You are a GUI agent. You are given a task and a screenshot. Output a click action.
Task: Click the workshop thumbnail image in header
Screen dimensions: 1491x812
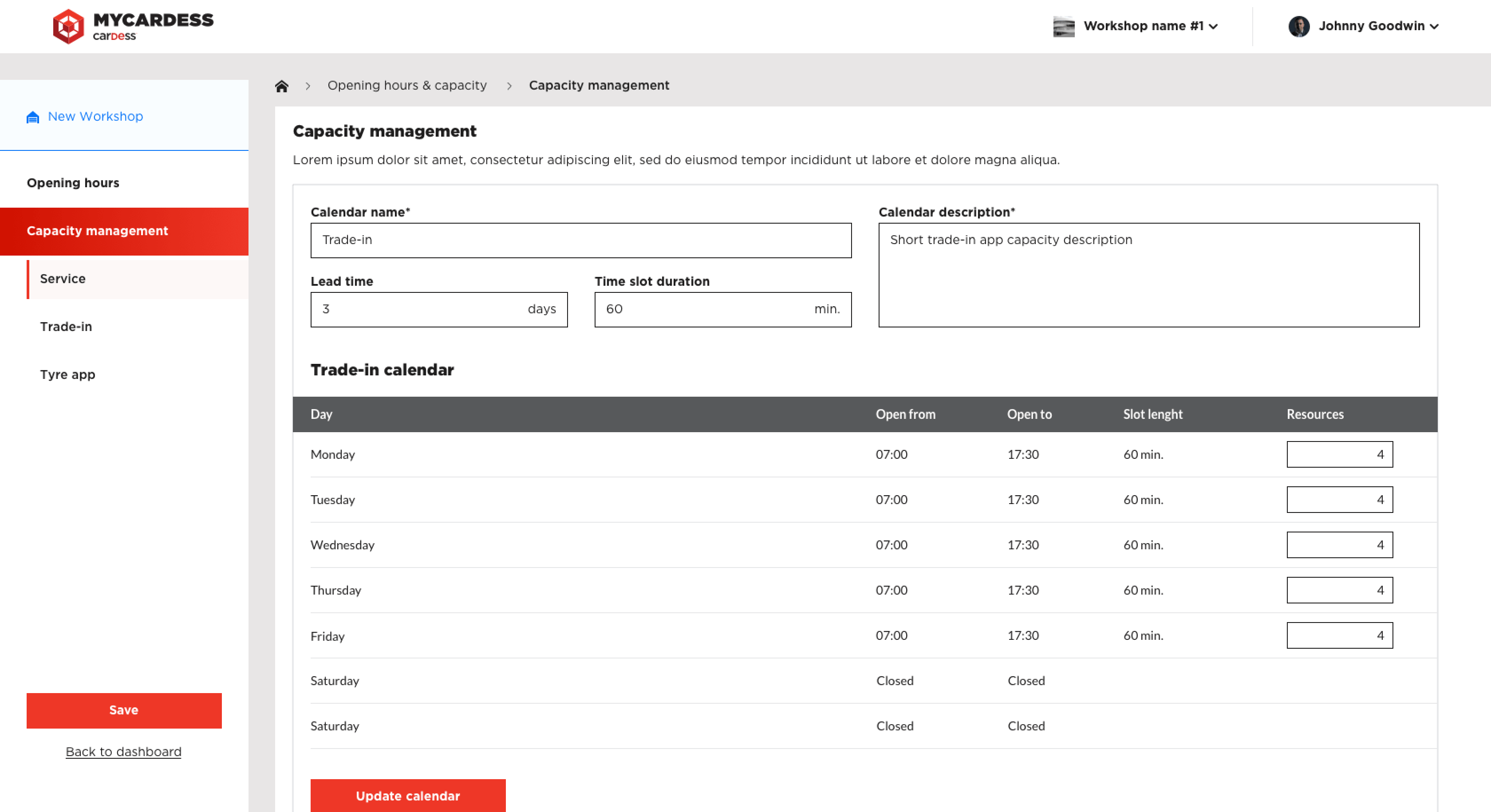(1064, 27)
